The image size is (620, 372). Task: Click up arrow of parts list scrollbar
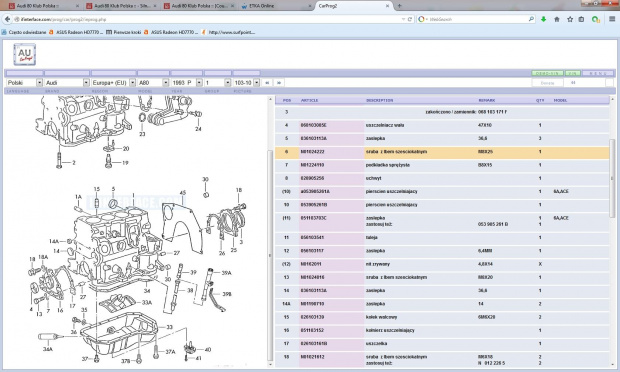pyautogui.click(x=612, y=100)
